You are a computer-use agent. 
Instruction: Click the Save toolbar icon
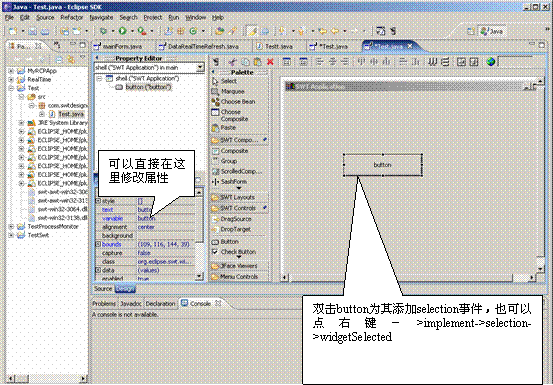pos(32,31)
